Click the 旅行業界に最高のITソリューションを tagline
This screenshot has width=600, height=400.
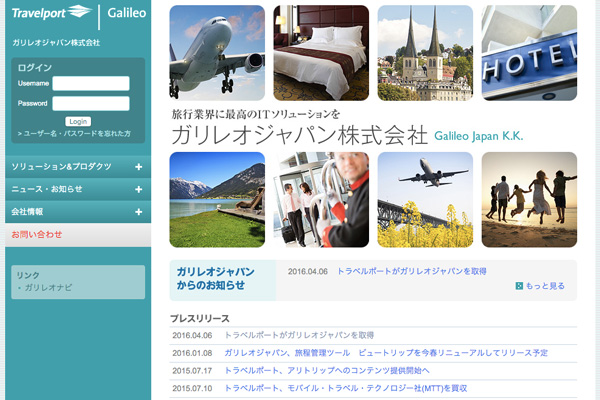click(x=256, y=114)
